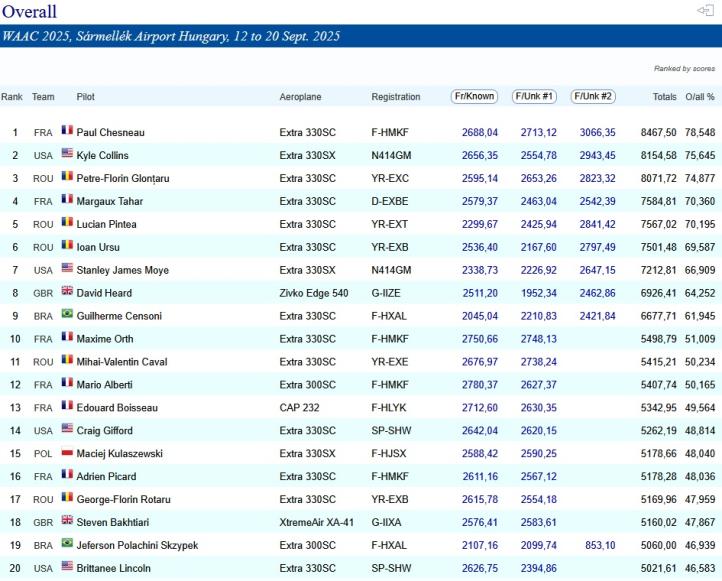
Task: Click the French flag beside Paul Chesneau
Action: 67,131
